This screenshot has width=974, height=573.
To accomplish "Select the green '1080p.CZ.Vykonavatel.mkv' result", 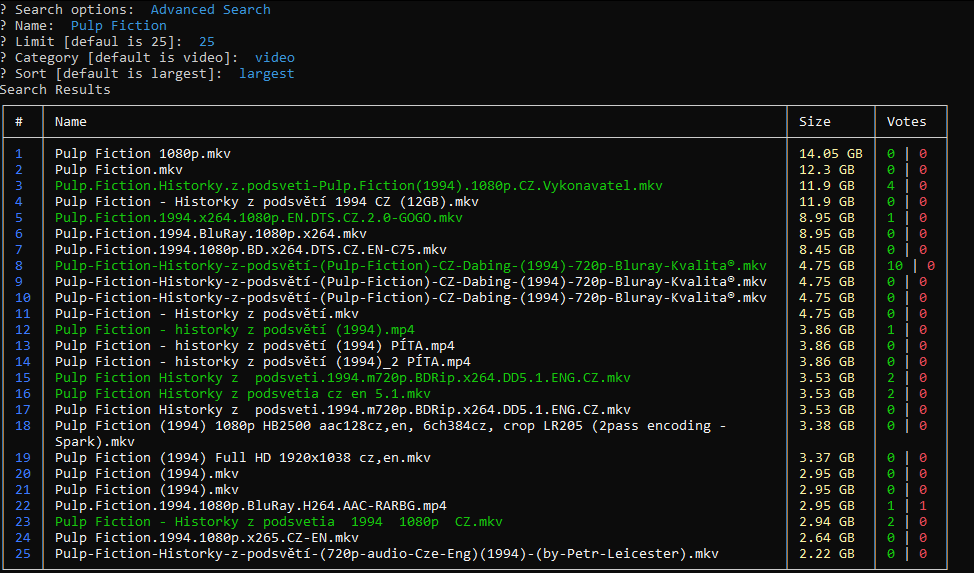I will click(358, 186).
